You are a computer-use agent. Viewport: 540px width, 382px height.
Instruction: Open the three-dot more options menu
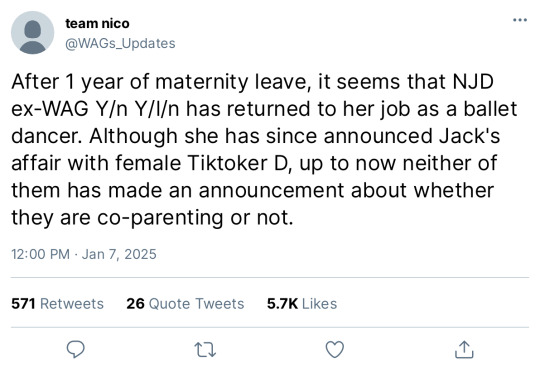(x=520, y=20)
